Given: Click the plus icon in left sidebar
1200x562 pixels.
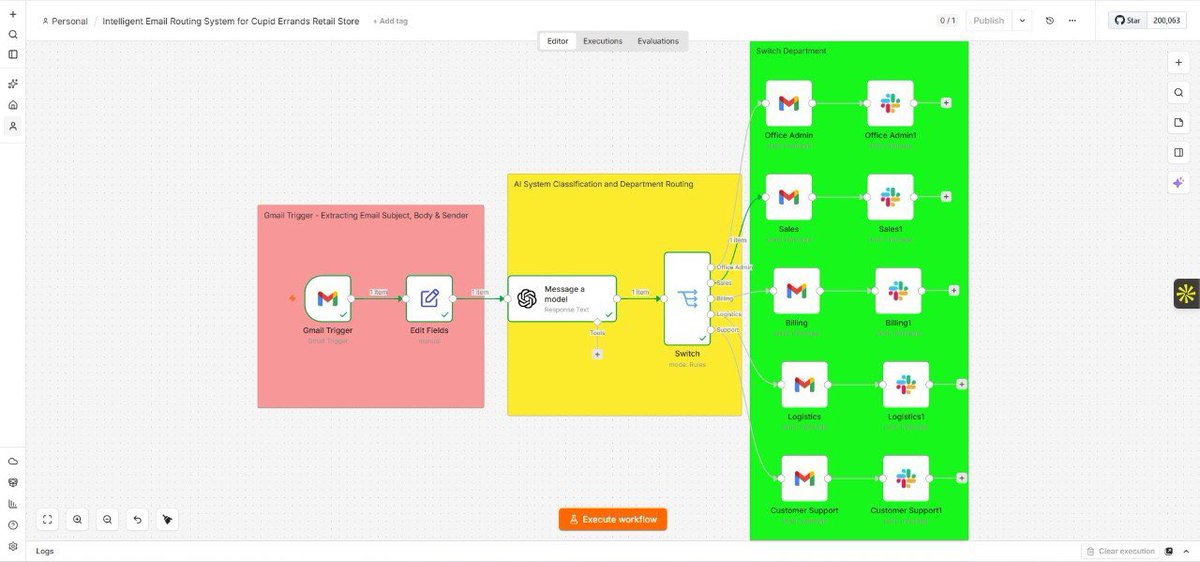Looking at the screenshot, I should pyautogui.click(x=13, y=14).
